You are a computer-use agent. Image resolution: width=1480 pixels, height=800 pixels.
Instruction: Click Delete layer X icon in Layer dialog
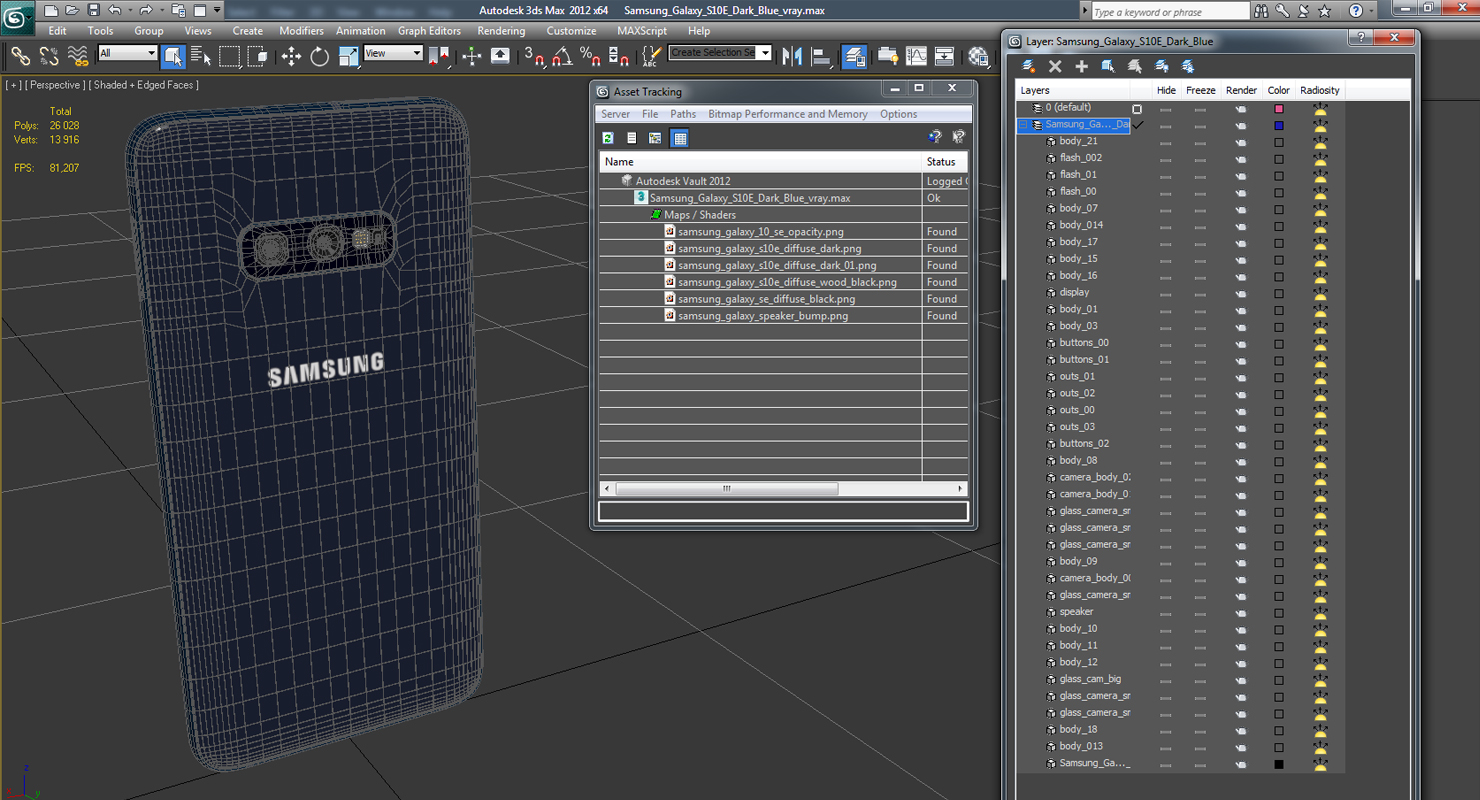coord(1055,66)
